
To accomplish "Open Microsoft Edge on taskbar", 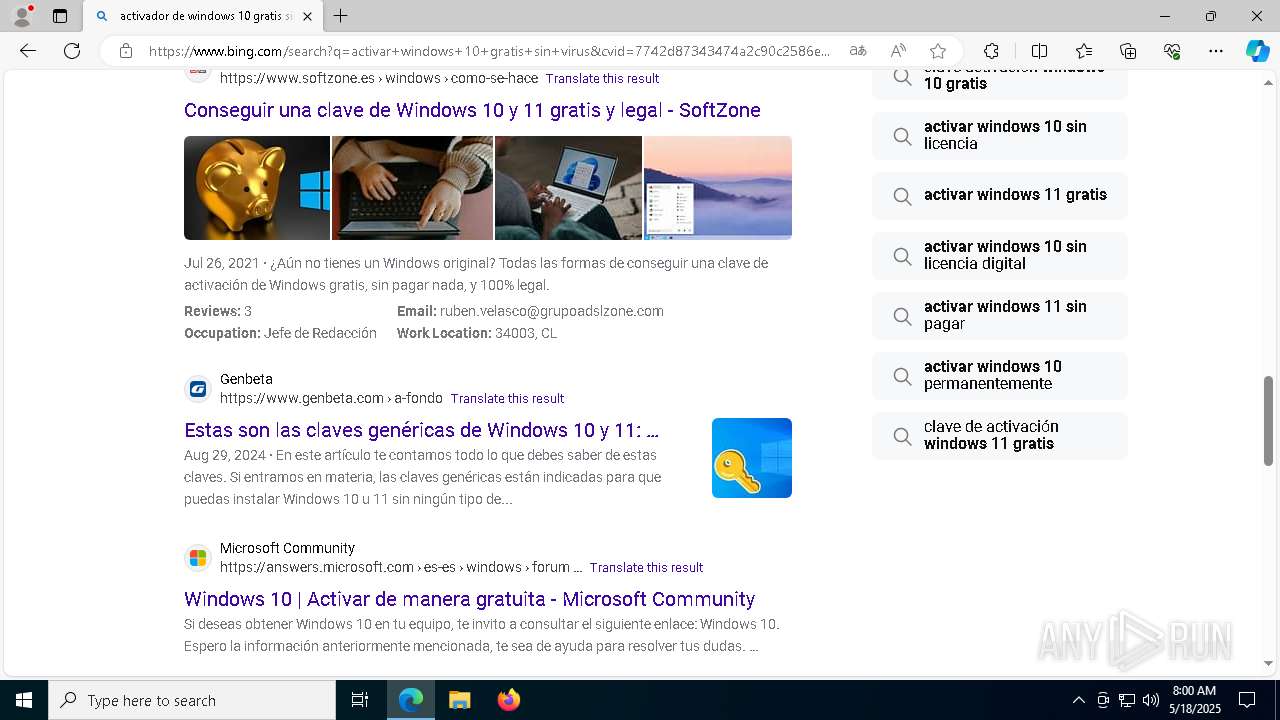I will click(411, 700).
